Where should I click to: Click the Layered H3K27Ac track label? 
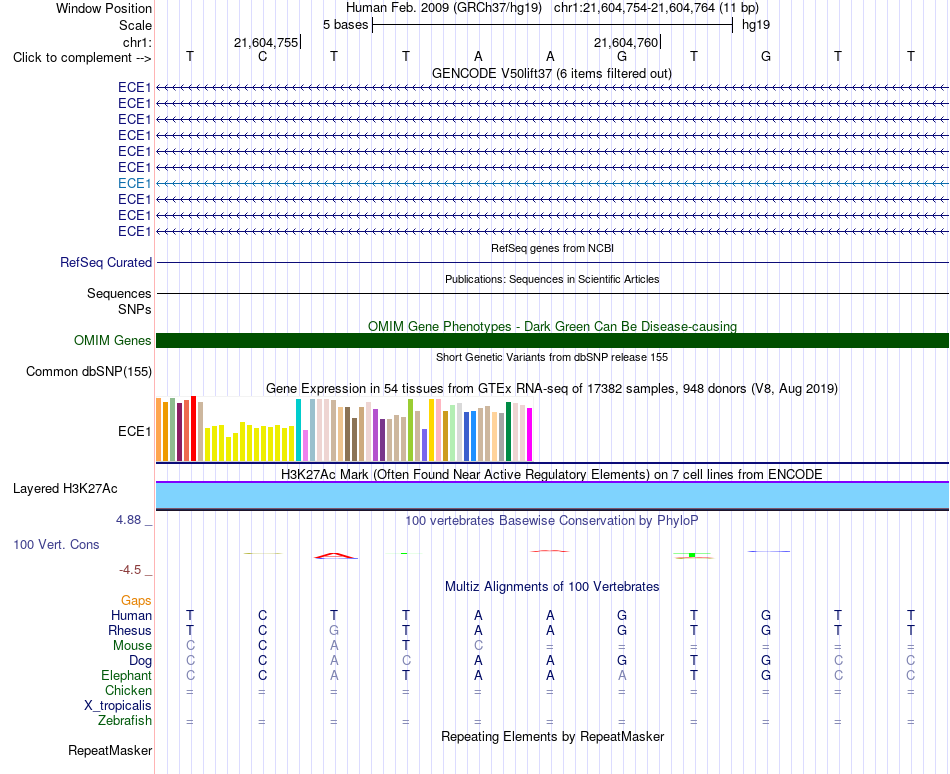tap(65, 489)
